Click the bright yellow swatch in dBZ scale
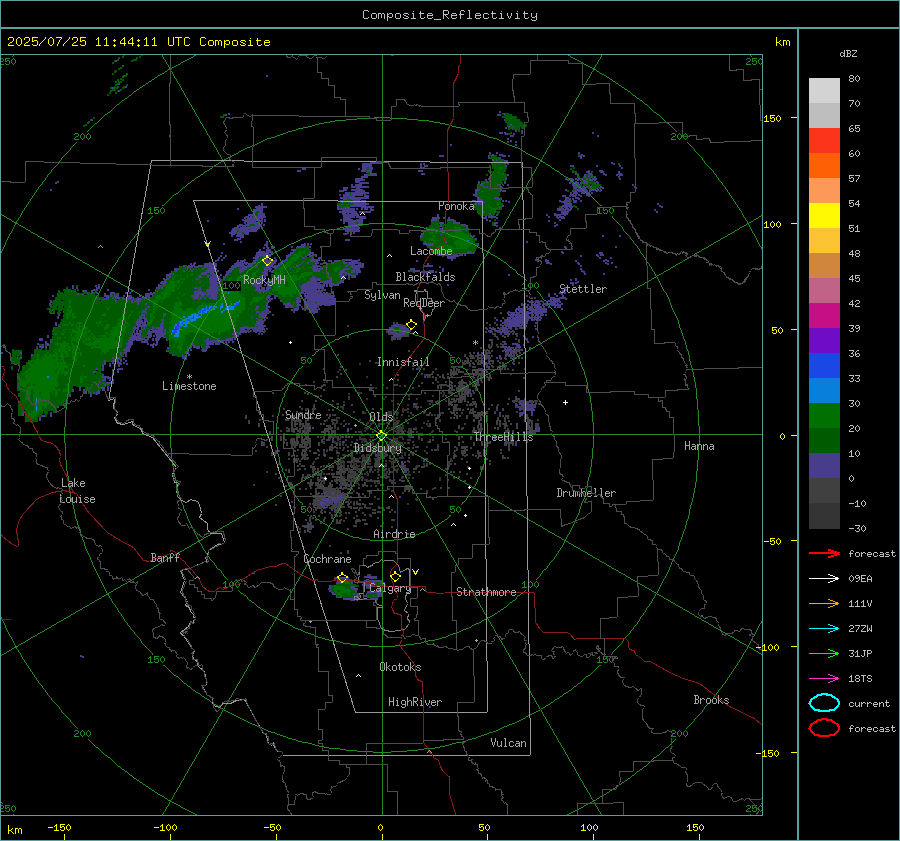Image resolution: width=900 pixels, height=841 pixels. tap(824, 215)
